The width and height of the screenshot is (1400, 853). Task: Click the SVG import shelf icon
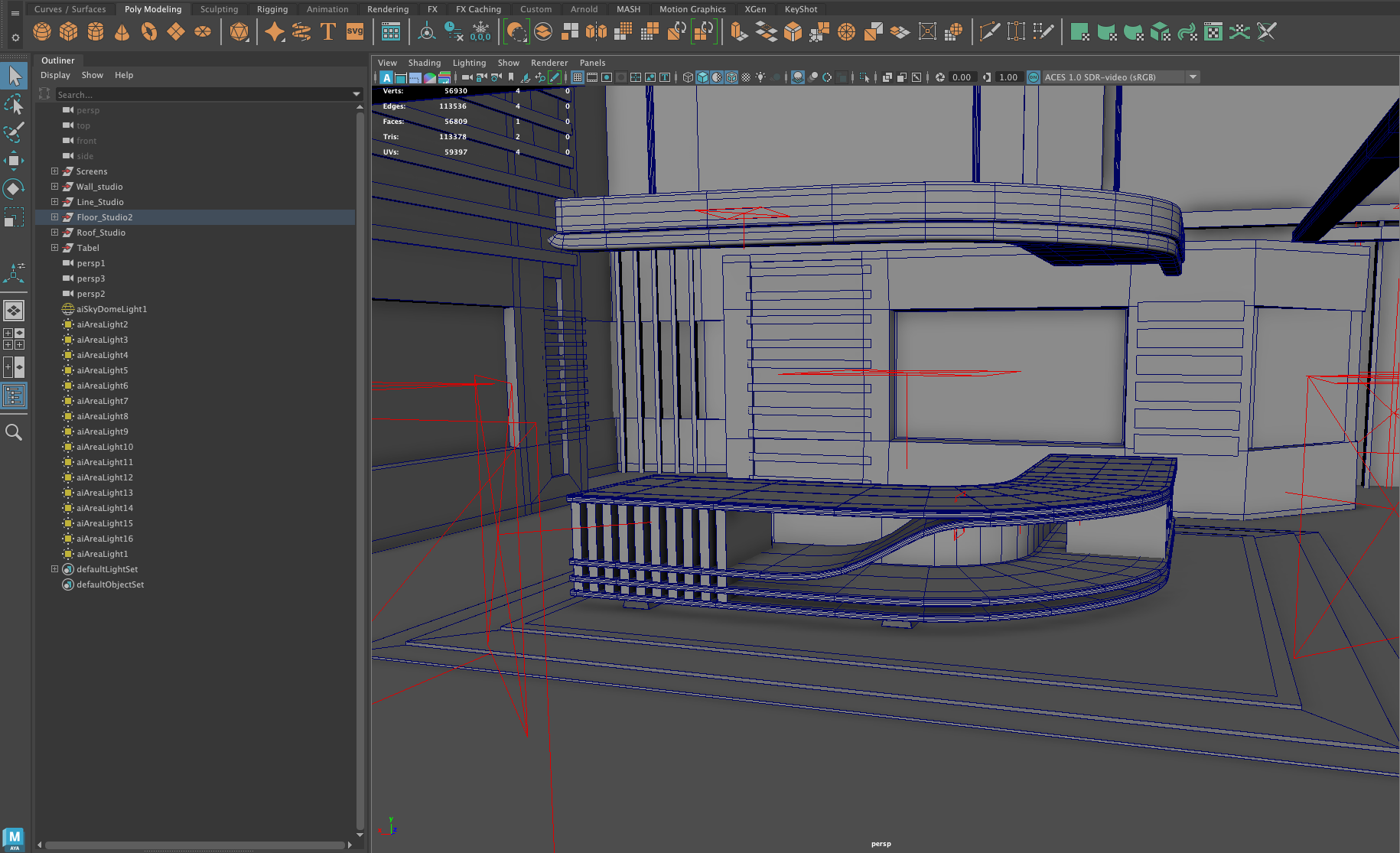pyautogui.click(x=355, y=32)
